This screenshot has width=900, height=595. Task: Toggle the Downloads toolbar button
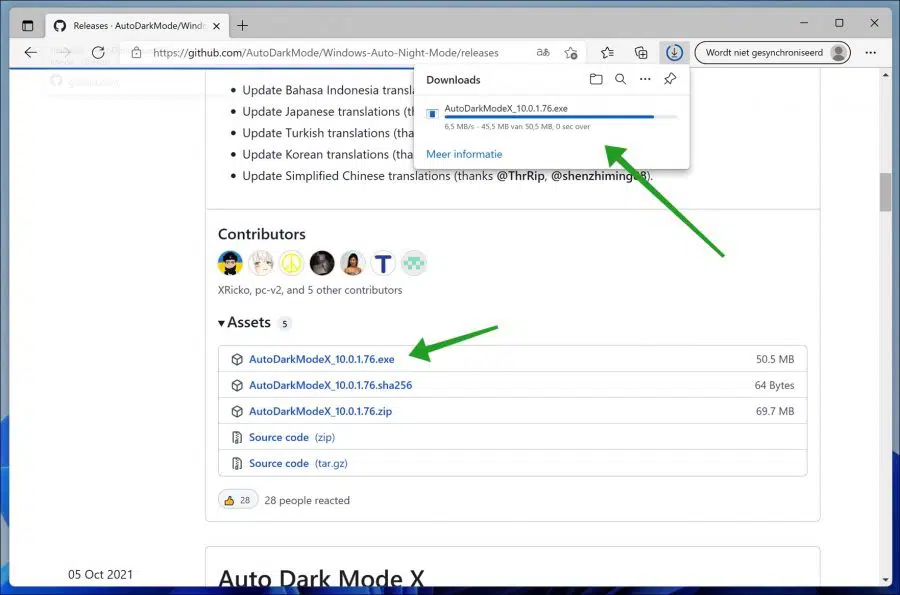(674, 53)
